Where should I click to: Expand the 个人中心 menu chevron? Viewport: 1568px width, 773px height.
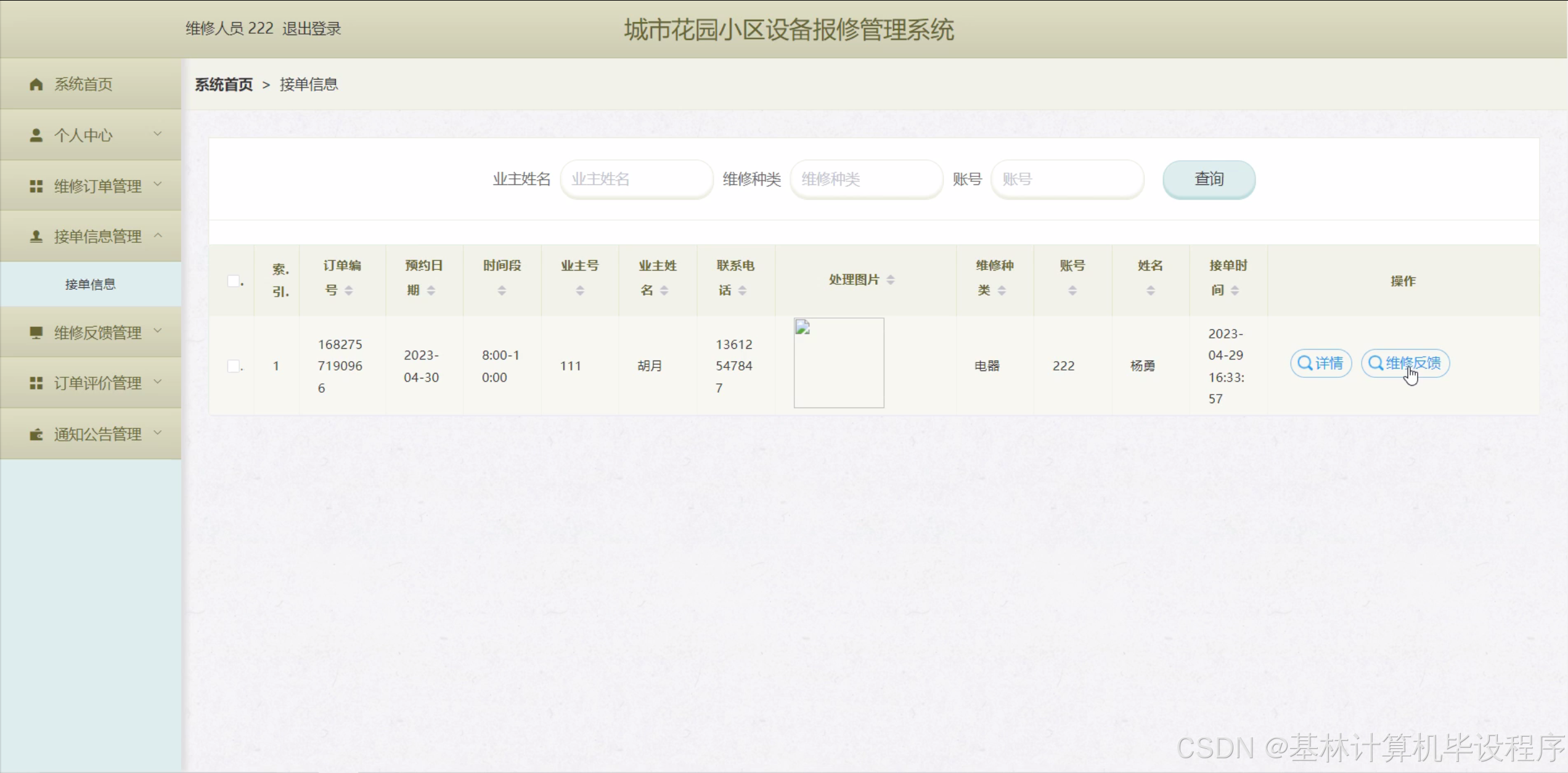[x=158, y=134]
